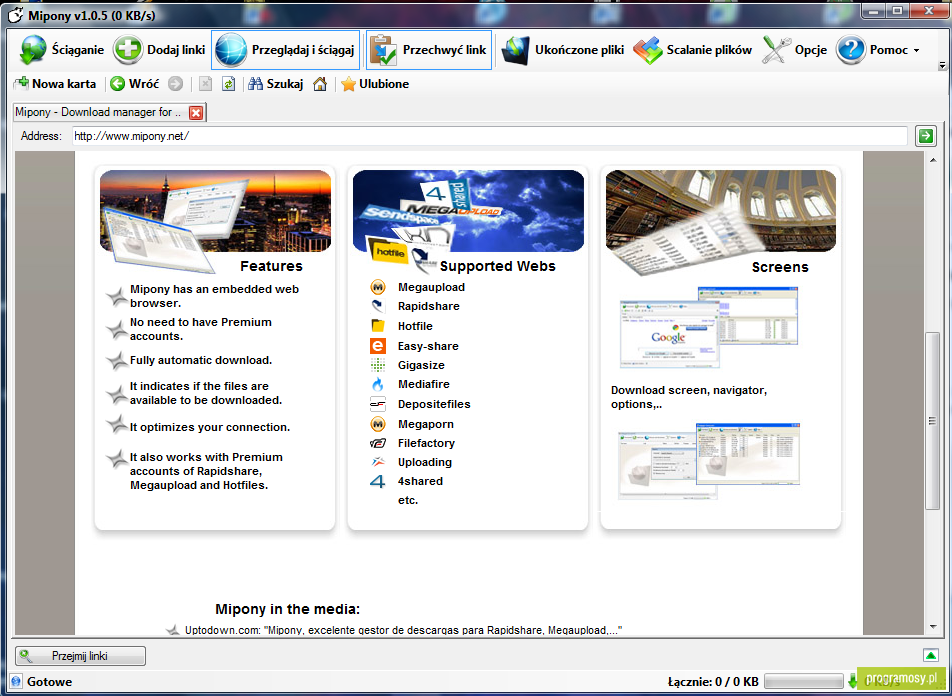Viewport: 952px width, 696px height.
Task: Open the Ulubione favorites
Action: [x=375, y=84]
